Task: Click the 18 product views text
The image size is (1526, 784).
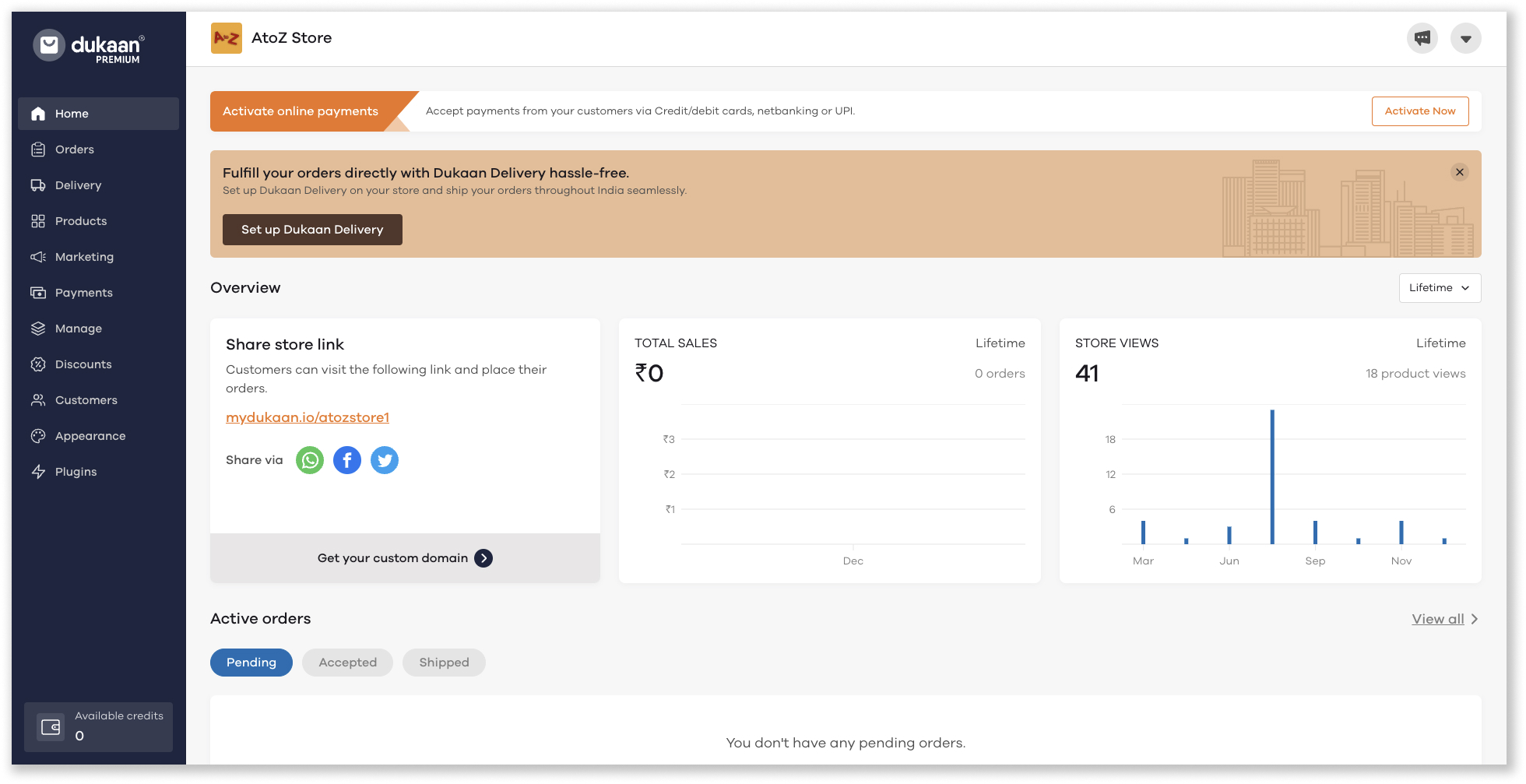Action: (x=1415, y=374)
